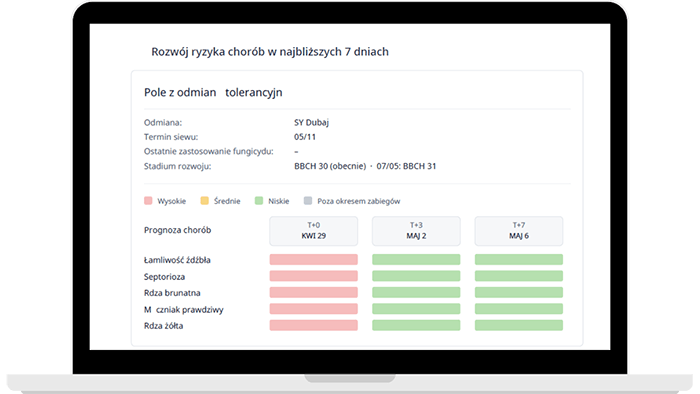Click Łamliwość źdźbła risk bar for MAJ 2
This screenshot has width=700, height=394.
[x=416, y=260]
